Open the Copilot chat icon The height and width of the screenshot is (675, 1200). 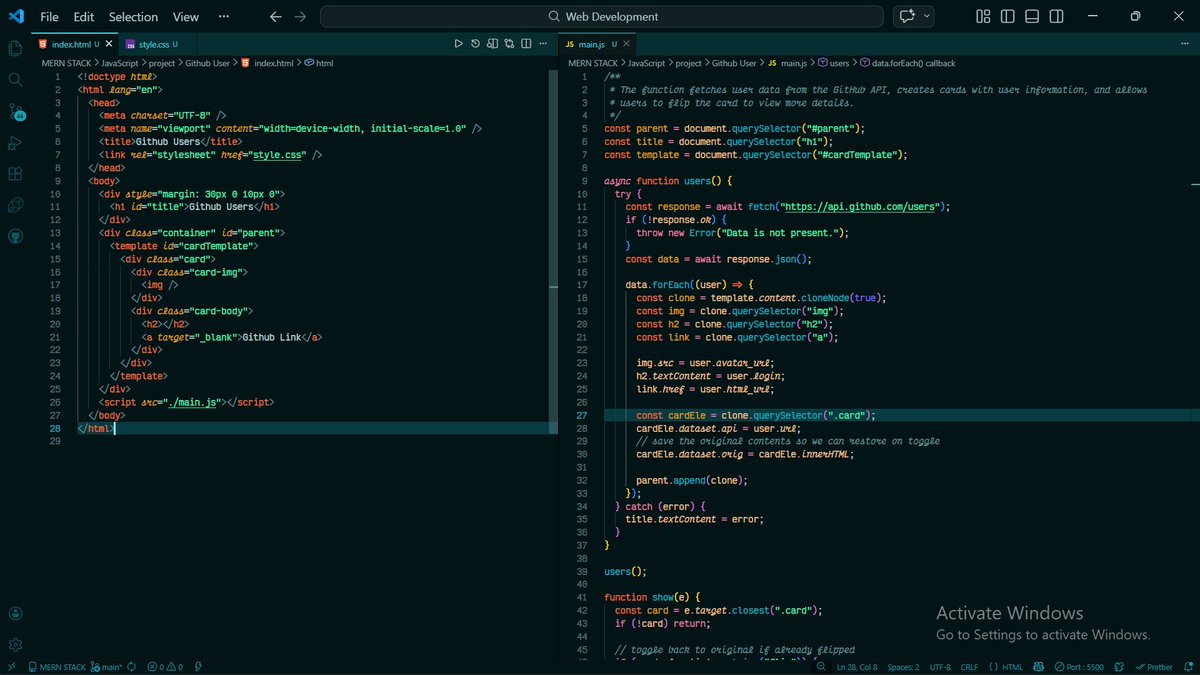[907, 16]
